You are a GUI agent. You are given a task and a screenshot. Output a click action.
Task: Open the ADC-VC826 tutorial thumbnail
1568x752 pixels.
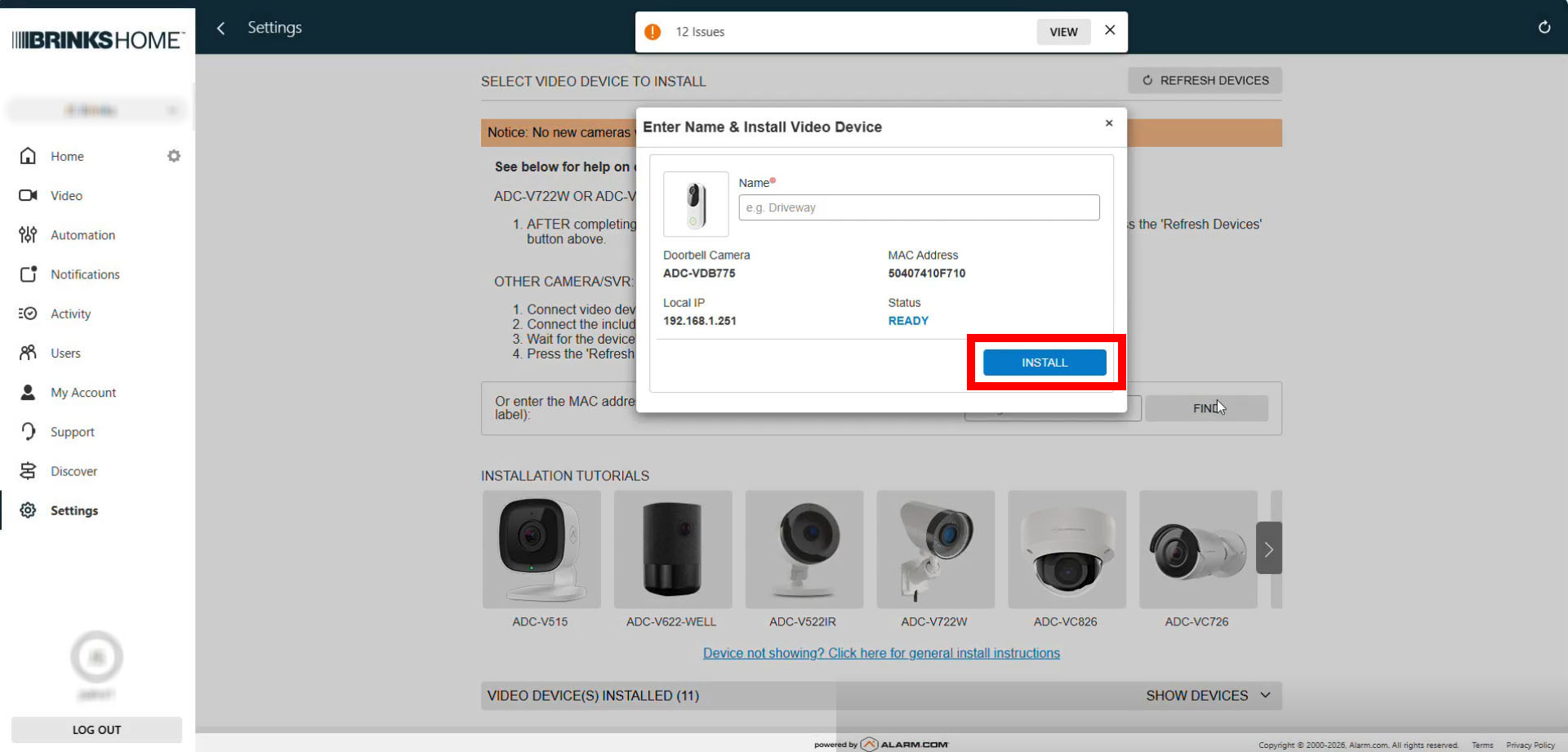(x=1067, y=550)
